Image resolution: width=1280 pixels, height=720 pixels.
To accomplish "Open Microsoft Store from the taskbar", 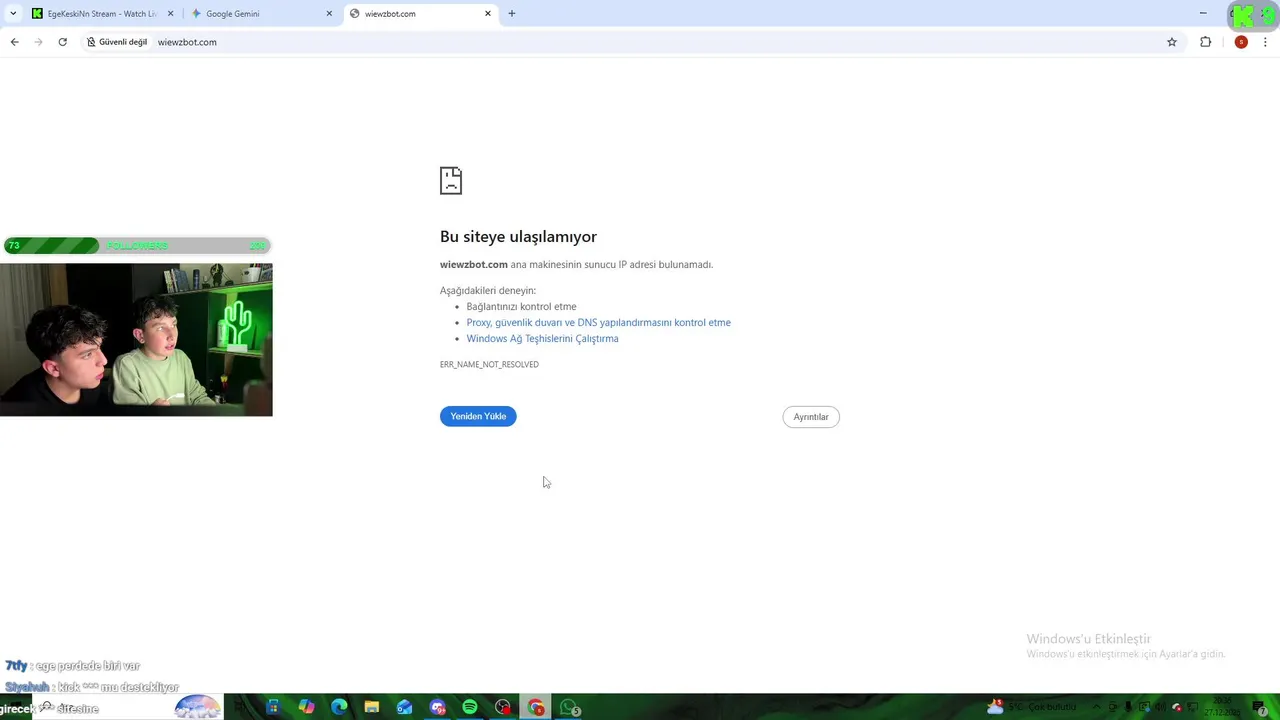I will [273, 707].
